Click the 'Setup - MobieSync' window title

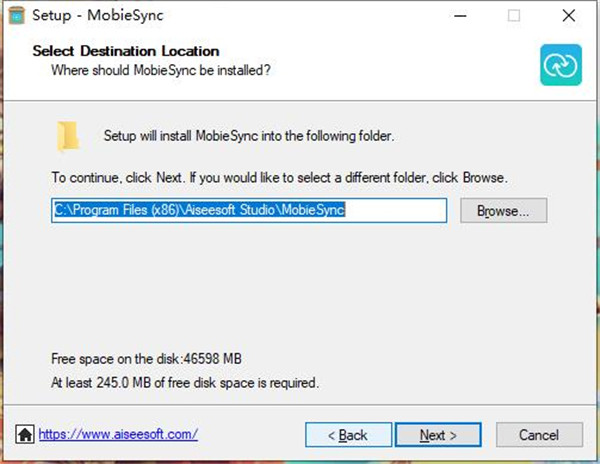98,16
